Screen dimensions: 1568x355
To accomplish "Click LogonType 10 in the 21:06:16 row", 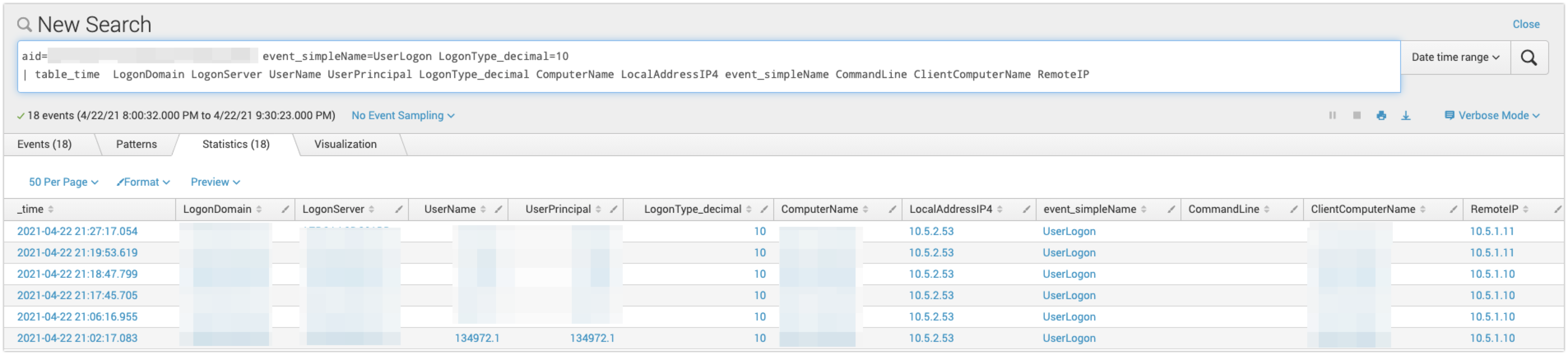I will (760, 317).
